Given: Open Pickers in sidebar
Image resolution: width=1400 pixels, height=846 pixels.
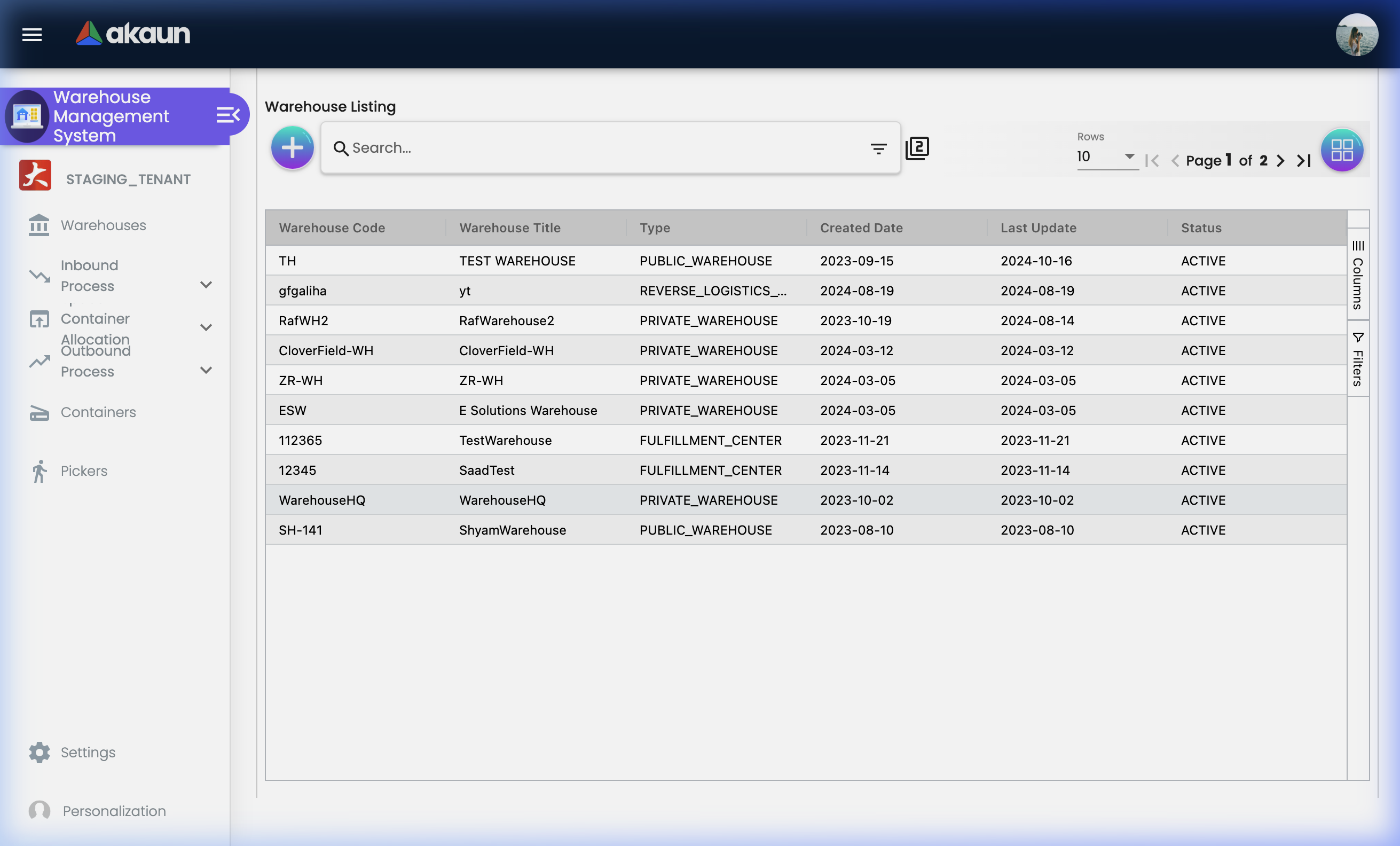Looking at the screenshot, I should [83, 471].
